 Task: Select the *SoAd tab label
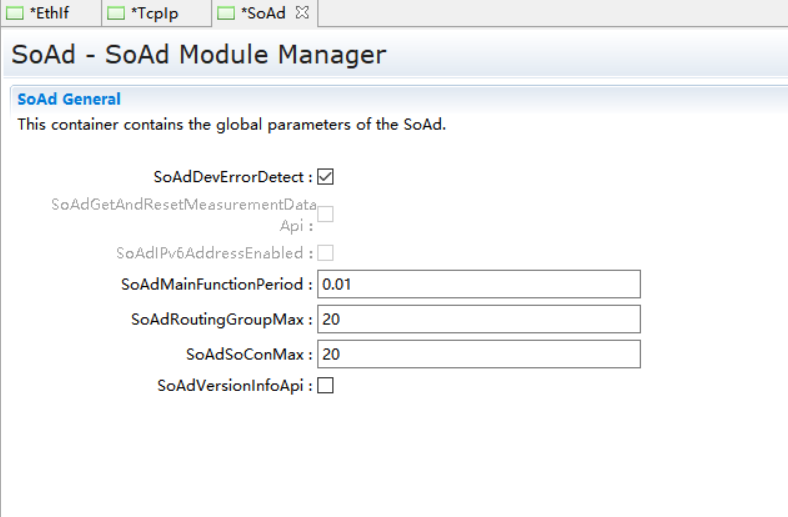coord(262,13)
